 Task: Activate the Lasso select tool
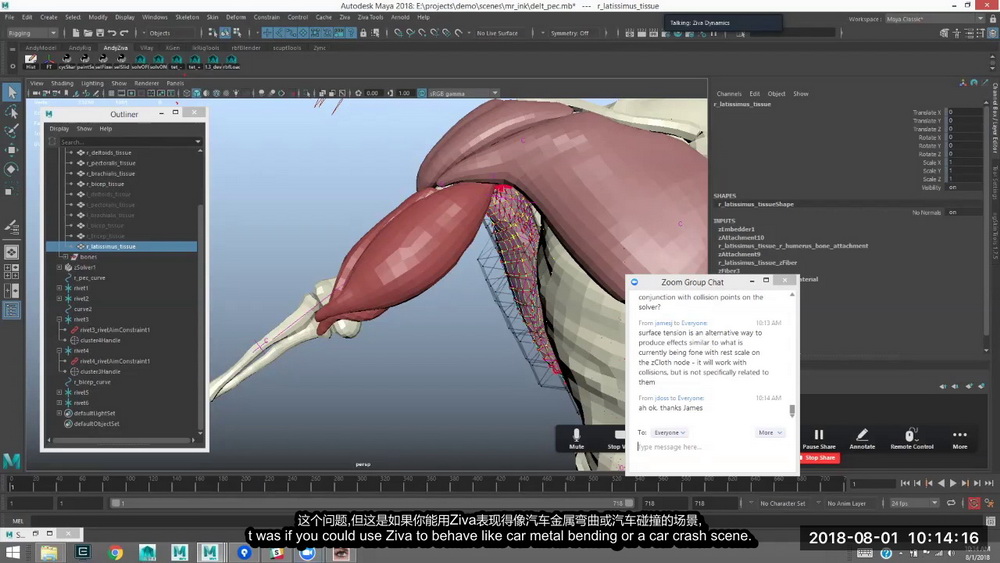(11, 112)
